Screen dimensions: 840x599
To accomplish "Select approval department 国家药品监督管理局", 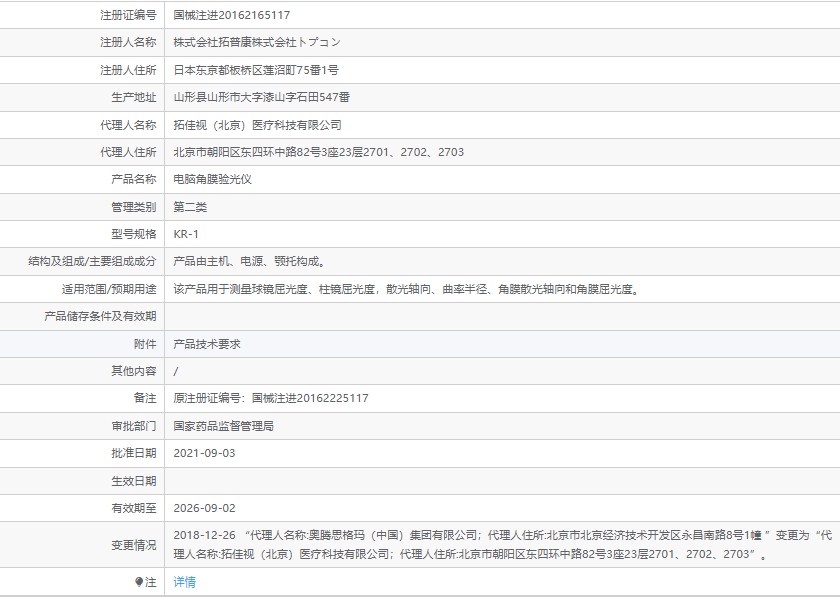I will tap(223, 426).
